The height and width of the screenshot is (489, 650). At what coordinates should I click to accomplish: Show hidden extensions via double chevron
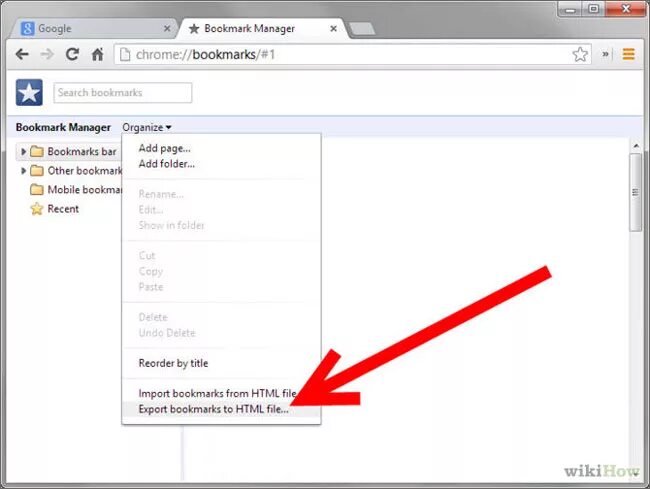pyautogui.click(x=605, y=54)
